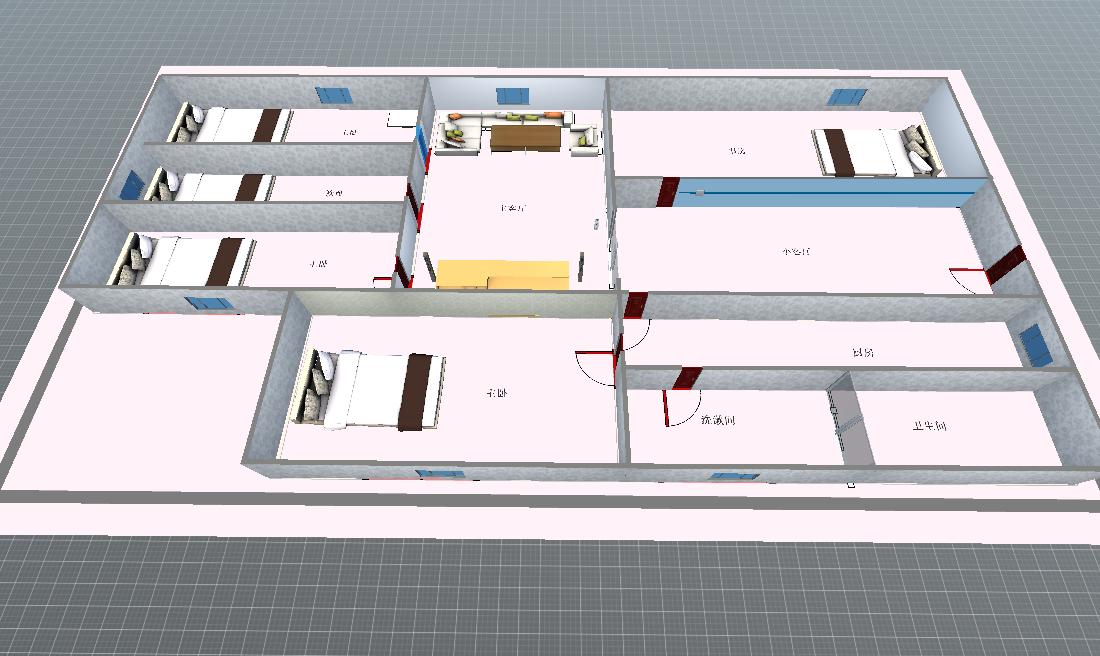Image resolution: width=1100 pixels, height=656 pixels.
Task: Select the bed in the middle left bedroom
Action: [x=212, y=187]
